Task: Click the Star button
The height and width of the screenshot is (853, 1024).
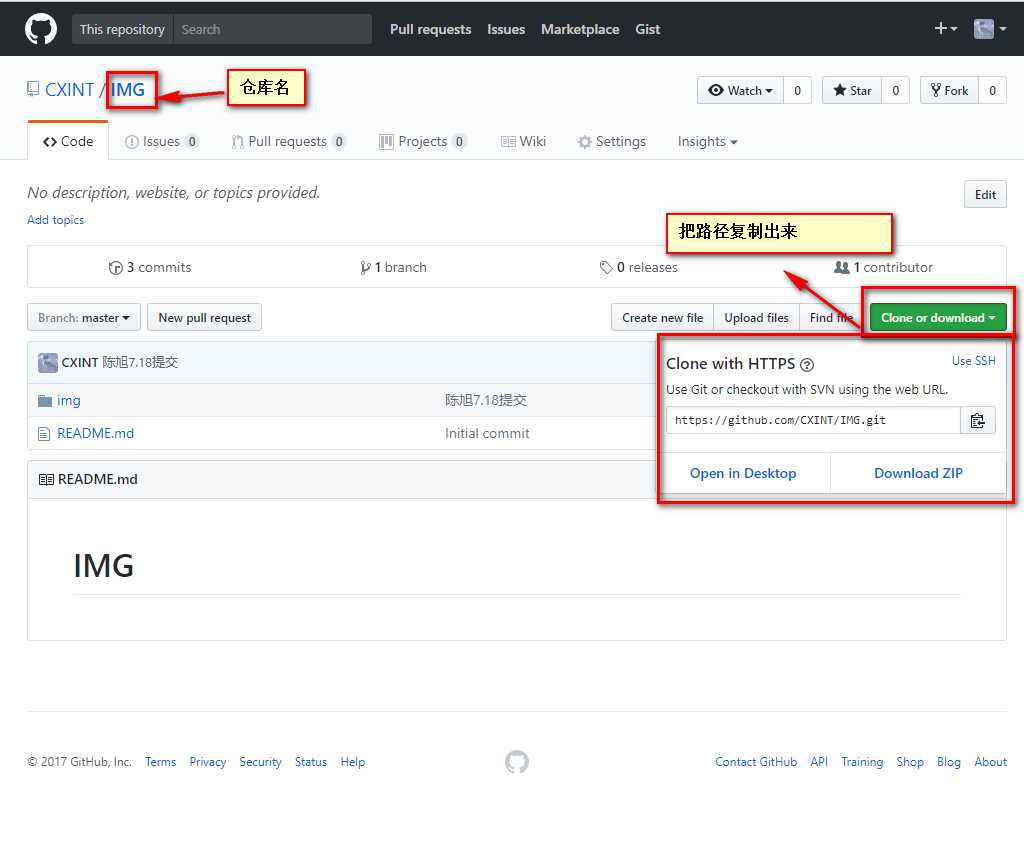Action: (852, 91)
